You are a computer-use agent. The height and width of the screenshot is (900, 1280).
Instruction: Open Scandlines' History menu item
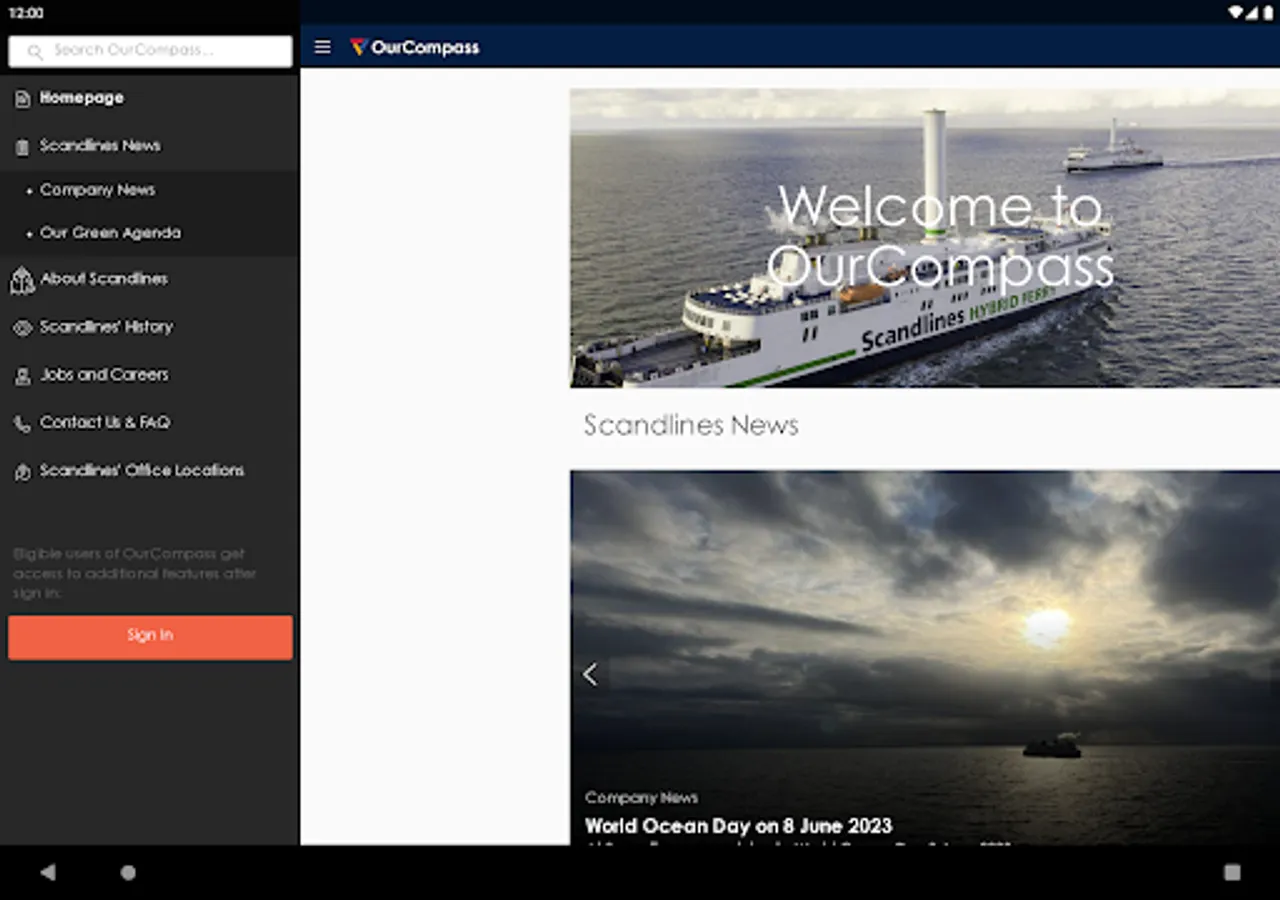150,327
